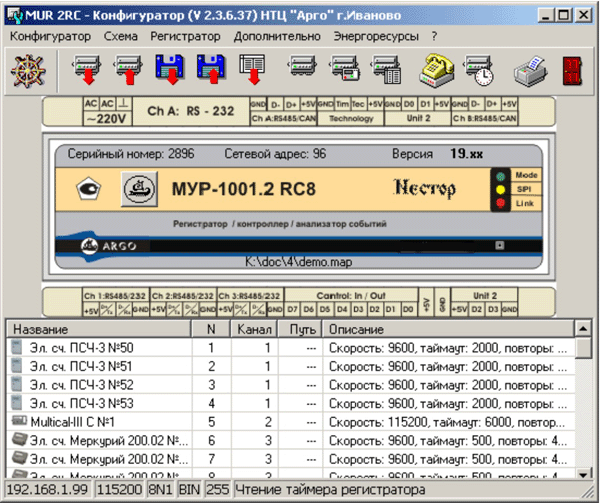The image size is (600, 503).
Task: Open the Энергоресурсы menu
Action: click(x=376, y=36)
